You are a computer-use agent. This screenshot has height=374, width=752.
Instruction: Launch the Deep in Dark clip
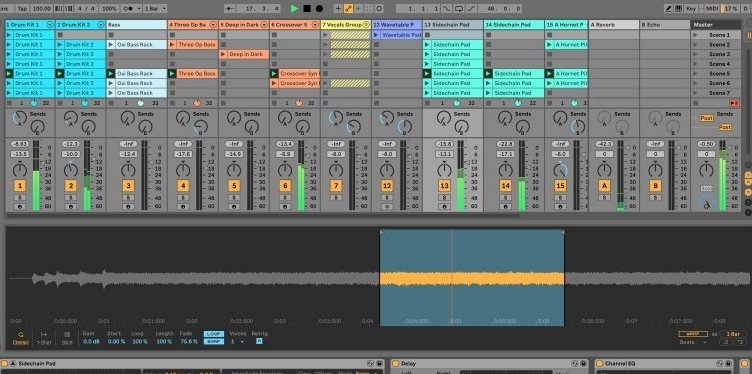pyautogui.click(x=223, y=54)
